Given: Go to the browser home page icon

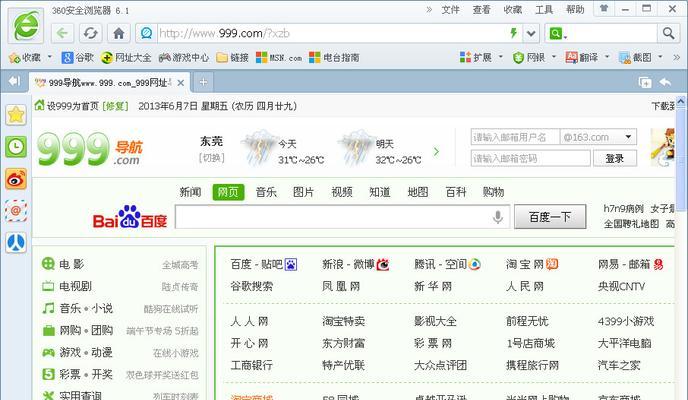Looking at the screenshot, I should pos(118,33).
